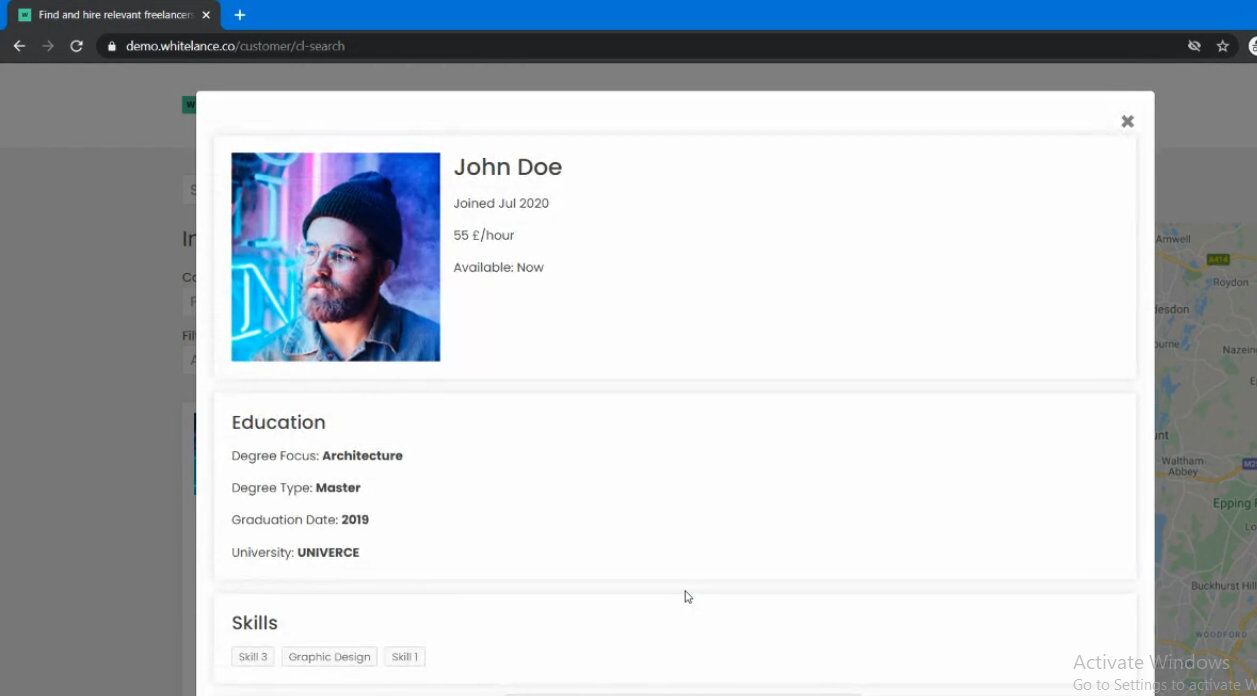Click John Doe's profile photo

[x=336, y=257]
